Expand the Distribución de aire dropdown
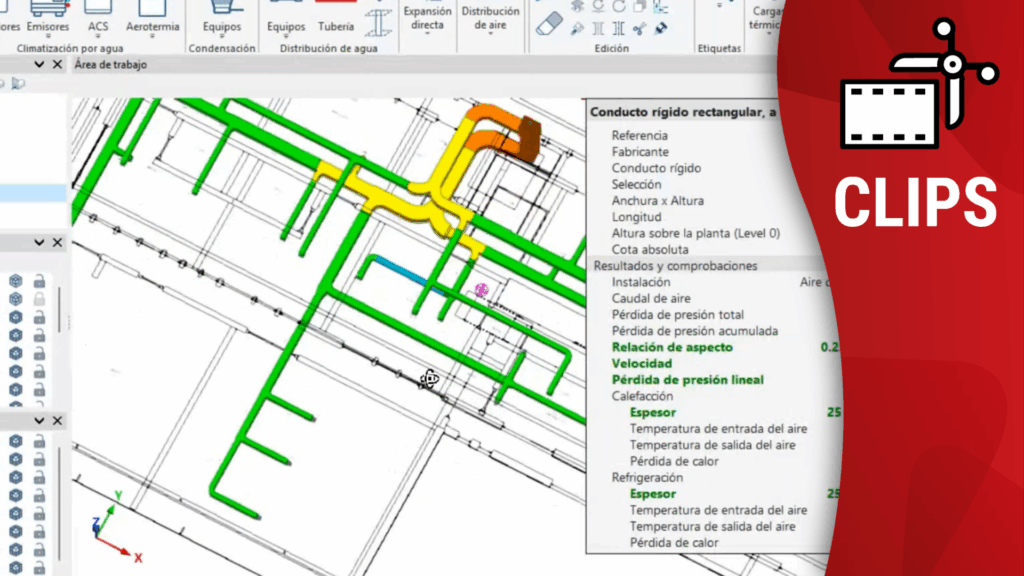 tap(489, 20)
